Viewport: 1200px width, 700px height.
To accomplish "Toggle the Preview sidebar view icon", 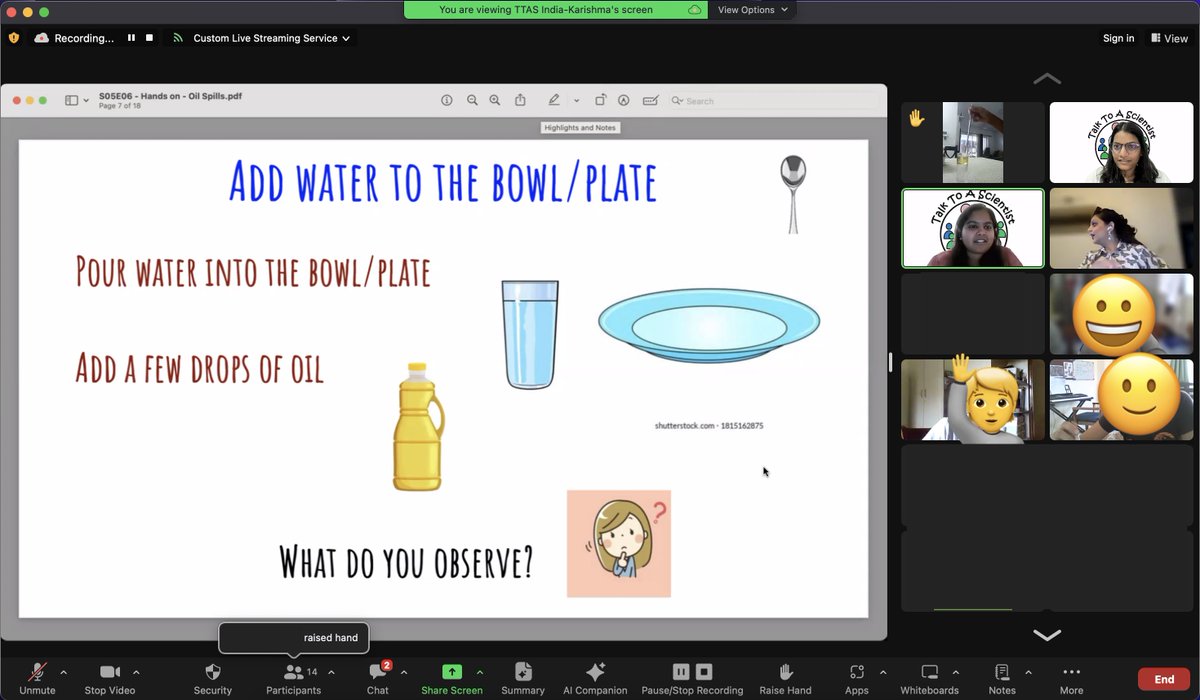I will (71, 100).
